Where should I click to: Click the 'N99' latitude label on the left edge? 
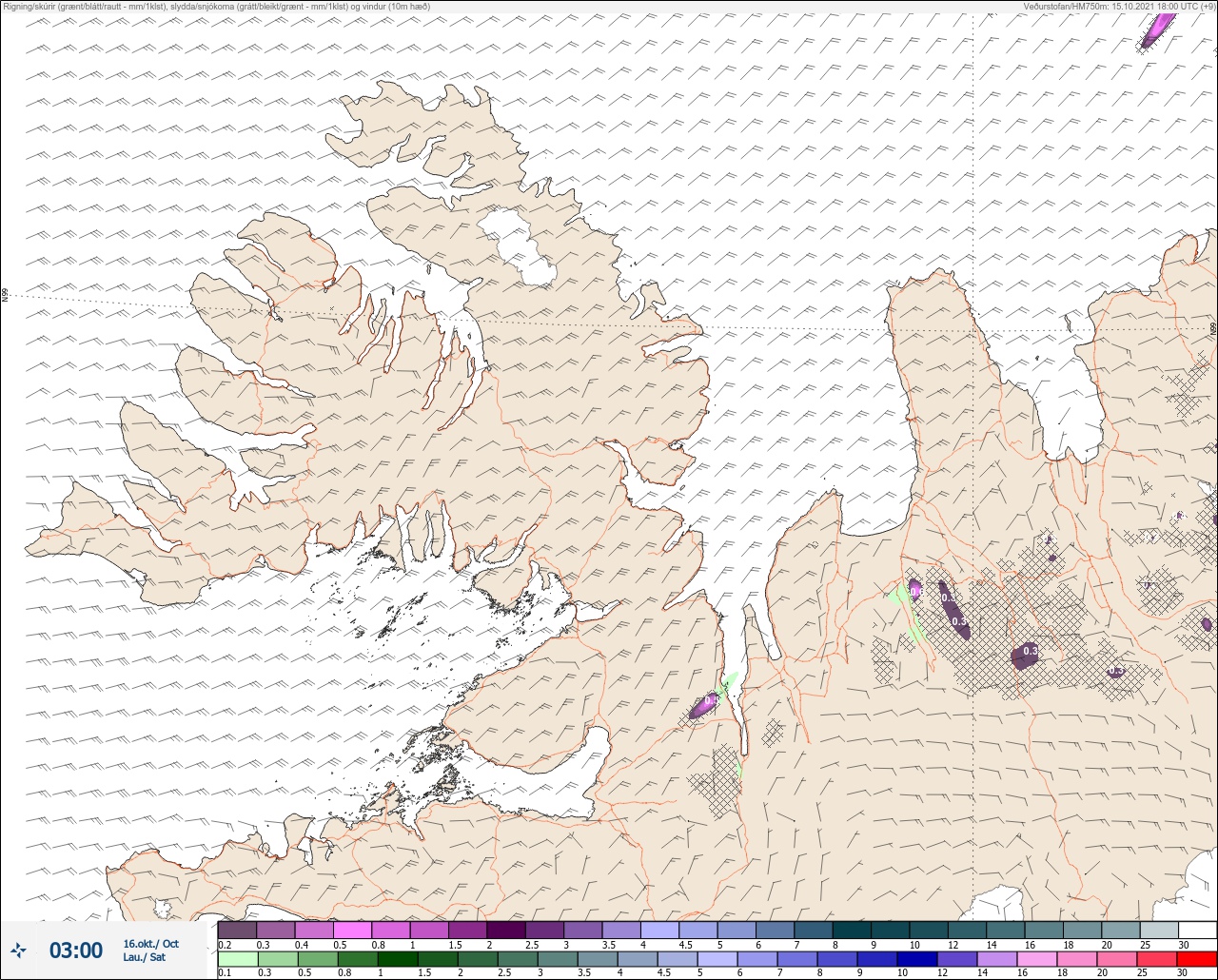pyautogui.click(x=5, y=296)
